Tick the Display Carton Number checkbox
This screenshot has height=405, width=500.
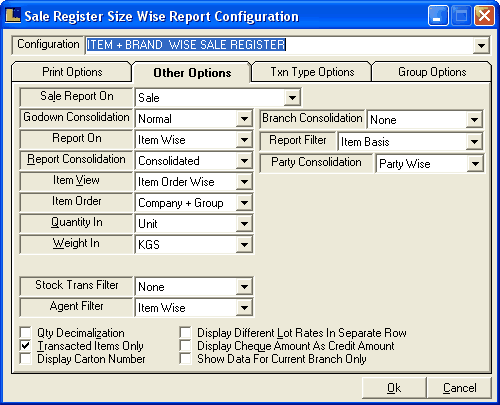25,359
